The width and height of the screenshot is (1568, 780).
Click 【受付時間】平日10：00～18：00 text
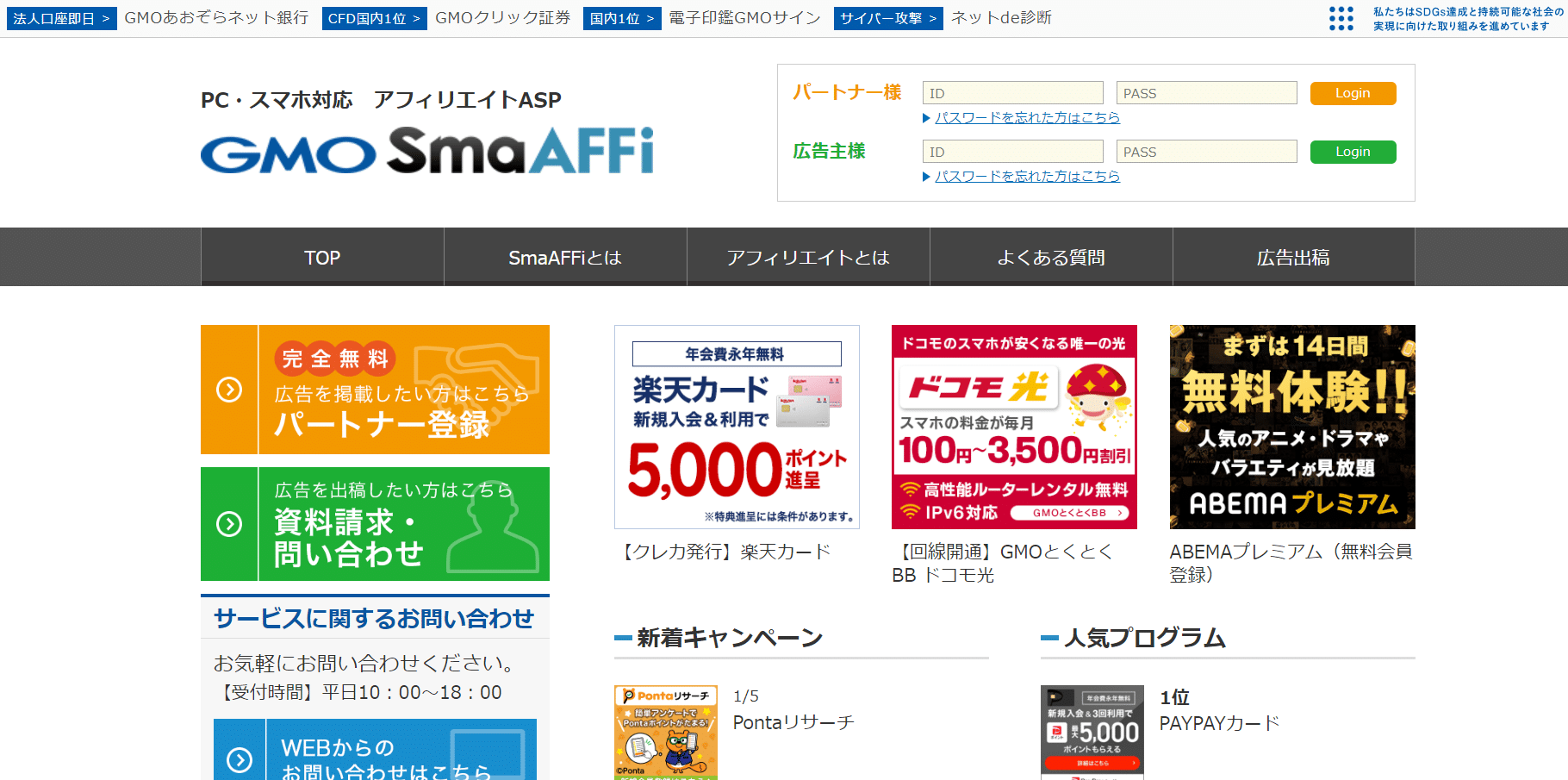click(x=358, y=692)
